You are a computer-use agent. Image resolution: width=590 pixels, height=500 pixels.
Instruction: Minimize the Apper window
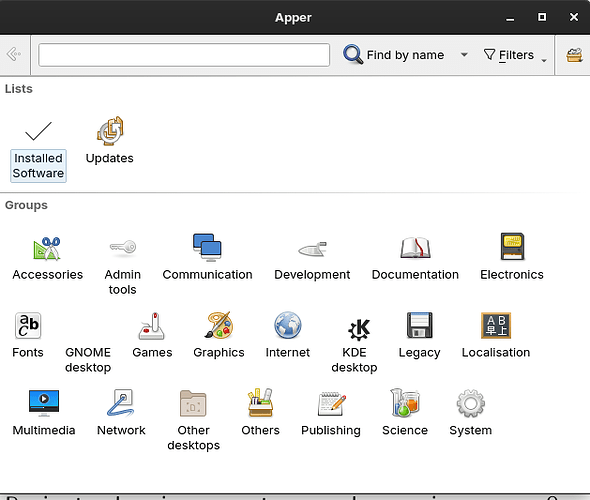pyautogui.click(x=510, y=18)
